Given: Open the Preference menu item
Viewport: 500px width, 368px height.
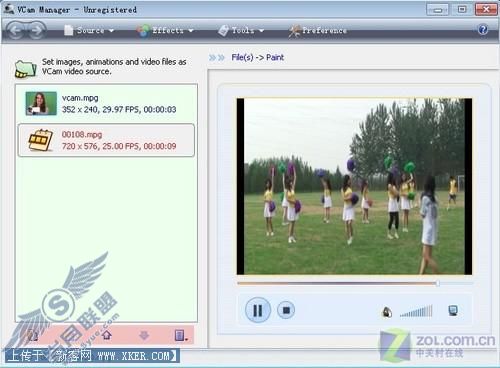Looking at the screenshot, I should [318, 31].
